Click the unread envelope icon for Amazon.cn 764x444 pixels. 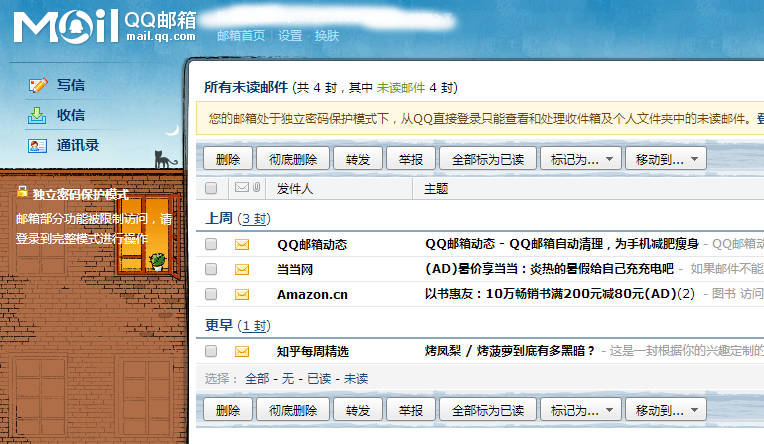click(x=242, y=294)
